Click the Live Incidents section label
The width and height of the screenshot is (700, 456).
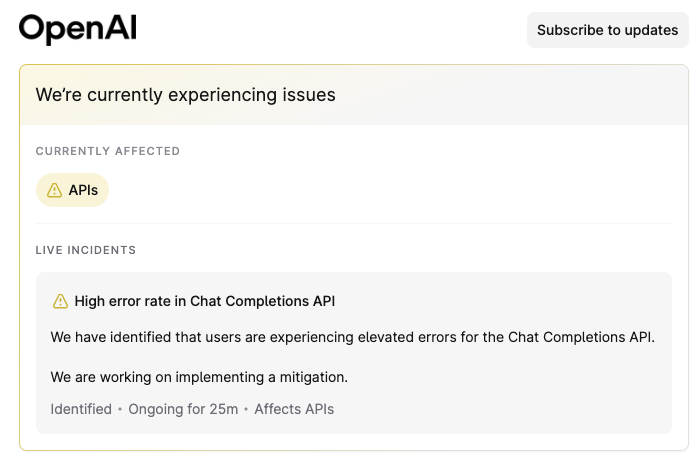point(86,250)
